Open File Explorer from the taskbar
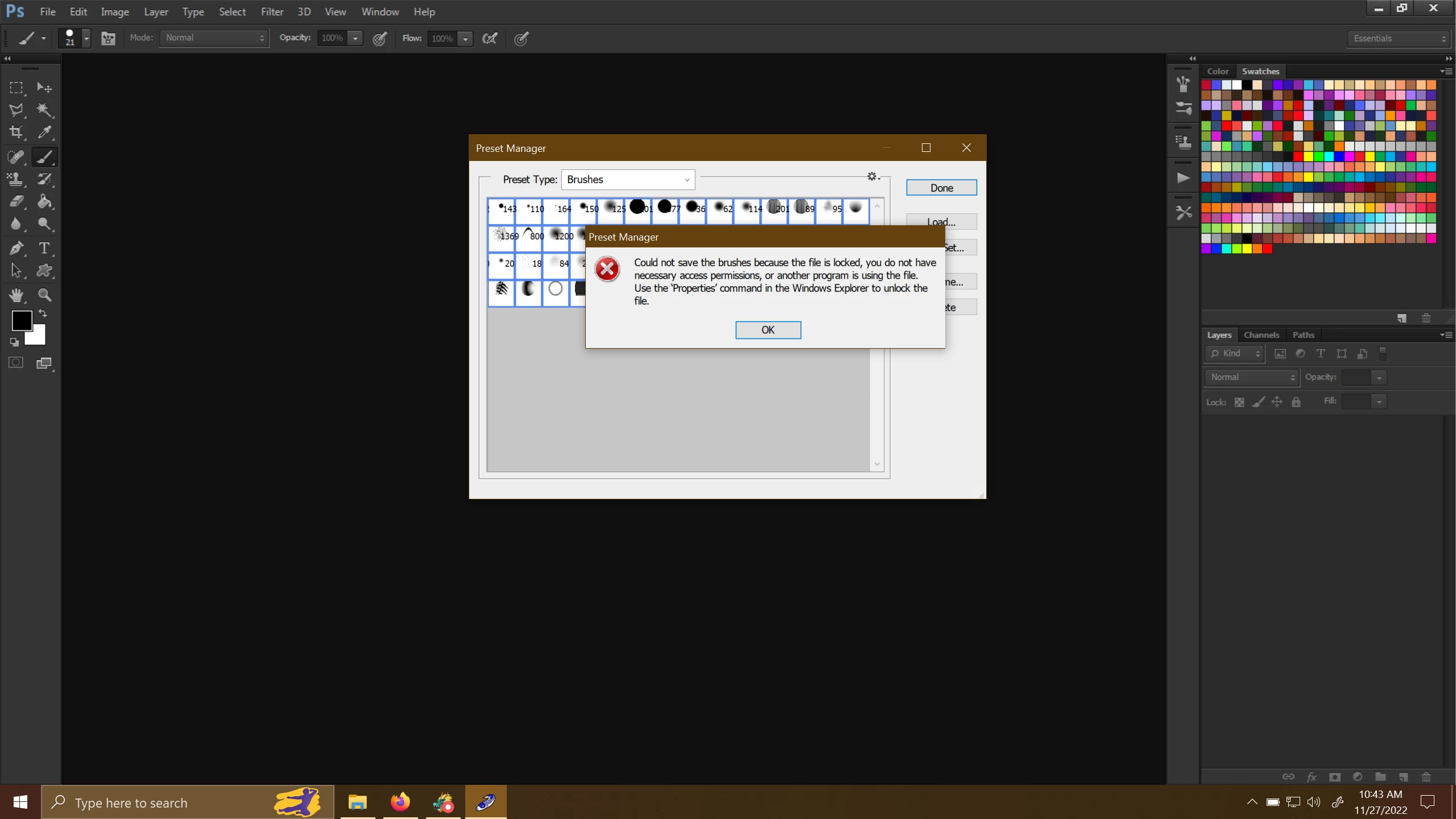1456x819 pixels. coord(357,803)
